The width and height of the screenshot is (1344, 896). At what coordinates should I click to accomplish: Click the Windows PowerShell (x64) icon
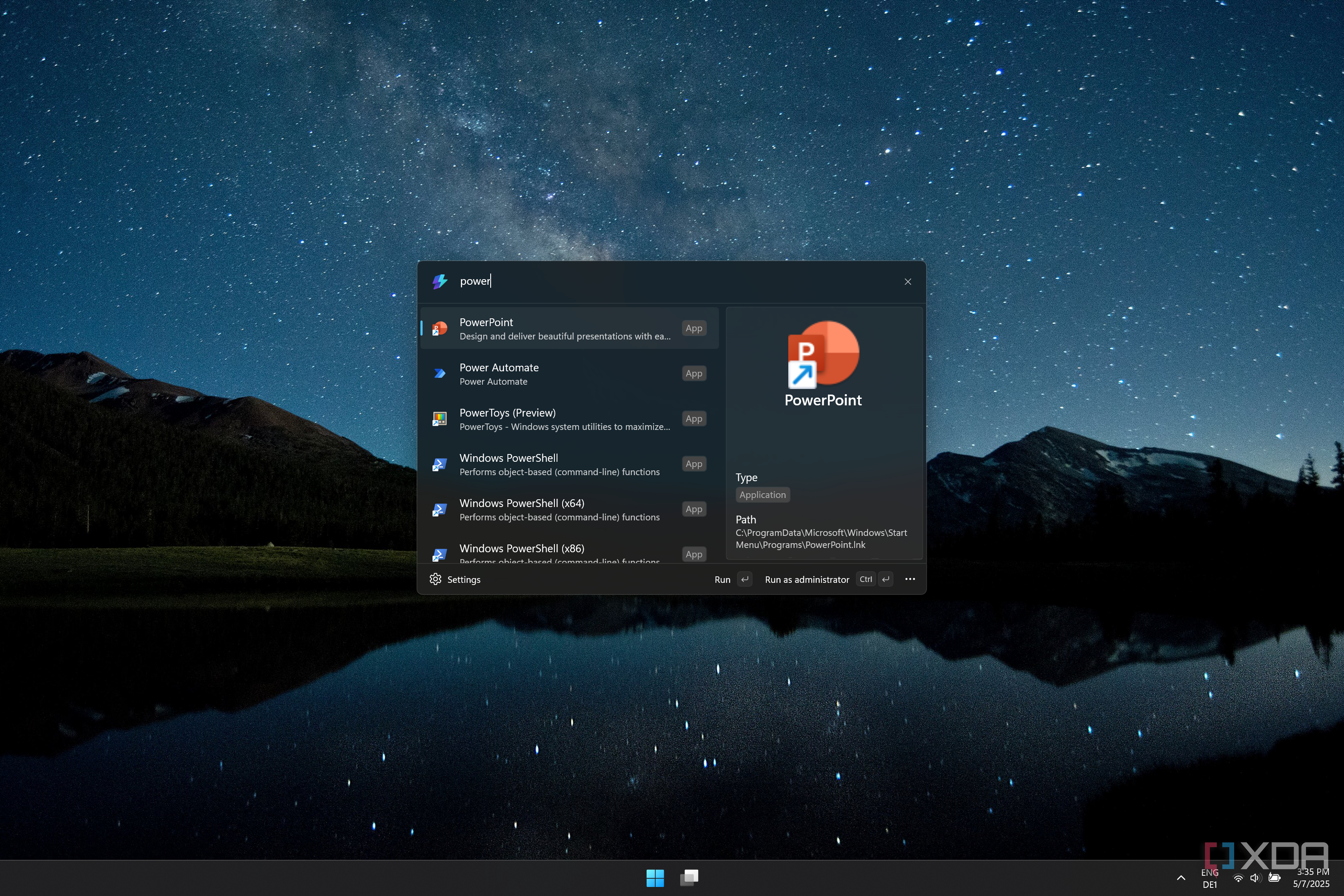(439, 509)
